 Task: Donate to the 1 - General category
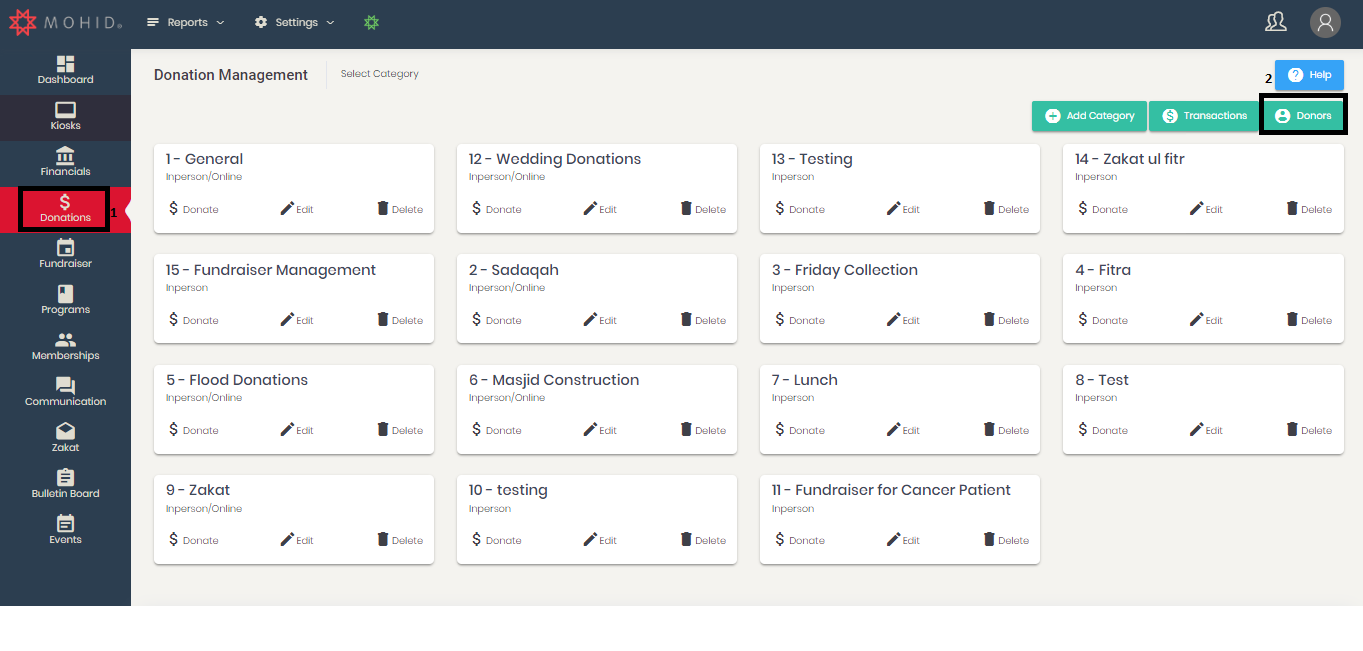(x=193, y=209)
